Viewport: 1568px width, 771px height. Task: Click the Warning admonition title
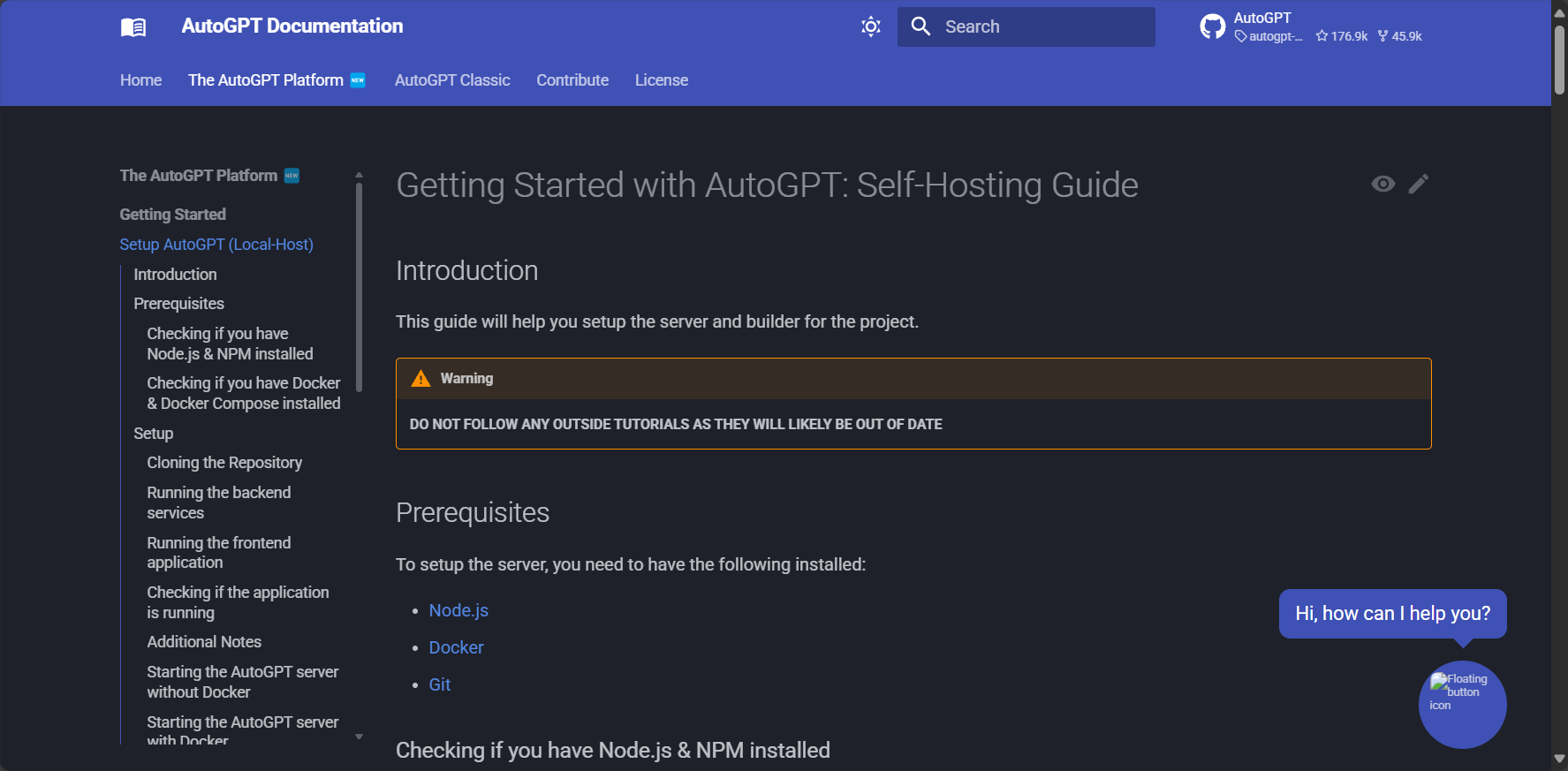(466, 378)
